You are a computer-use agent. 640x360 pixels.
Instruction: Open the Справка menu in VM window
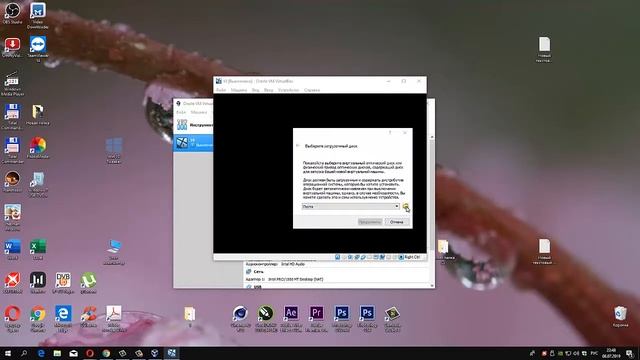[x=312, y=90]
